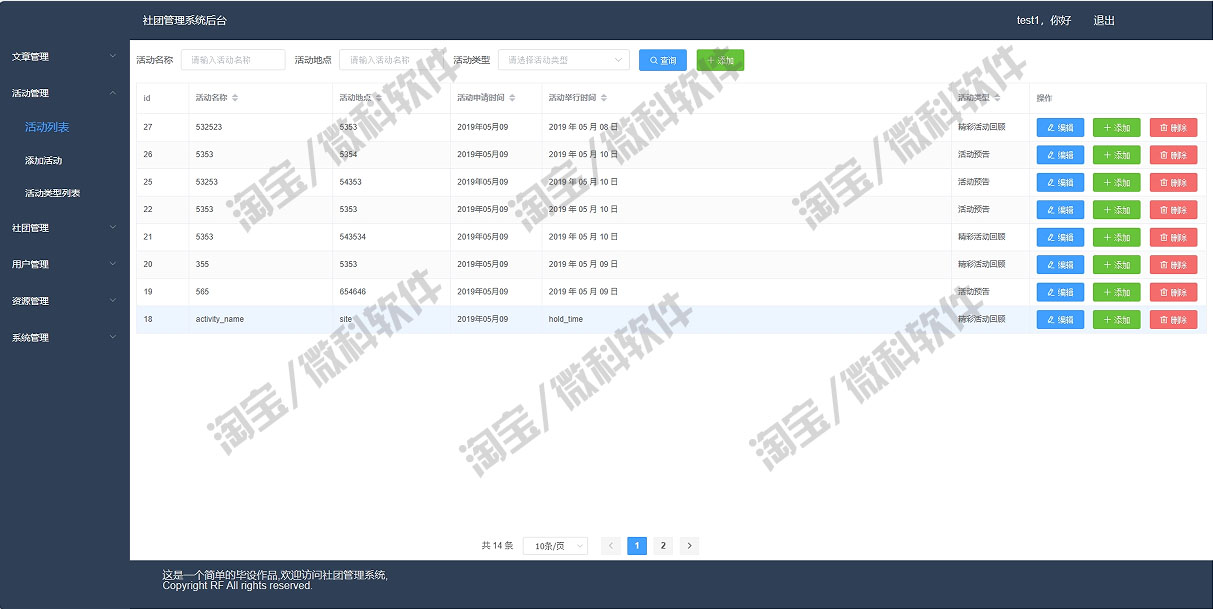
Task: Edit the activity with id 20
Action: (x=1060, y=265)
